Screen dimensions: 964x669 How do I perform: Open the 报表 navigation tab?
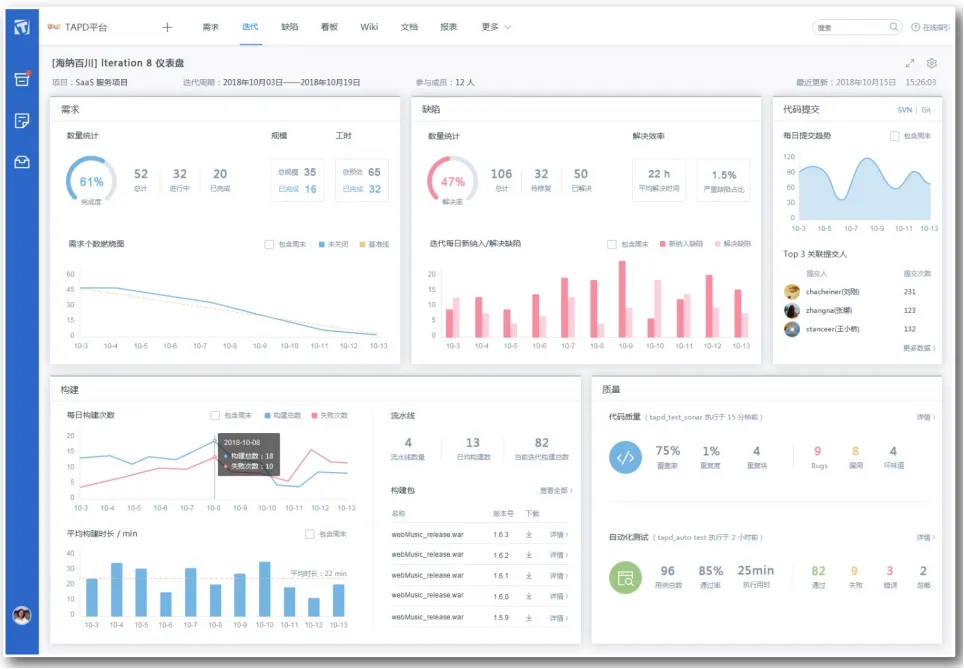click(449, 27)
